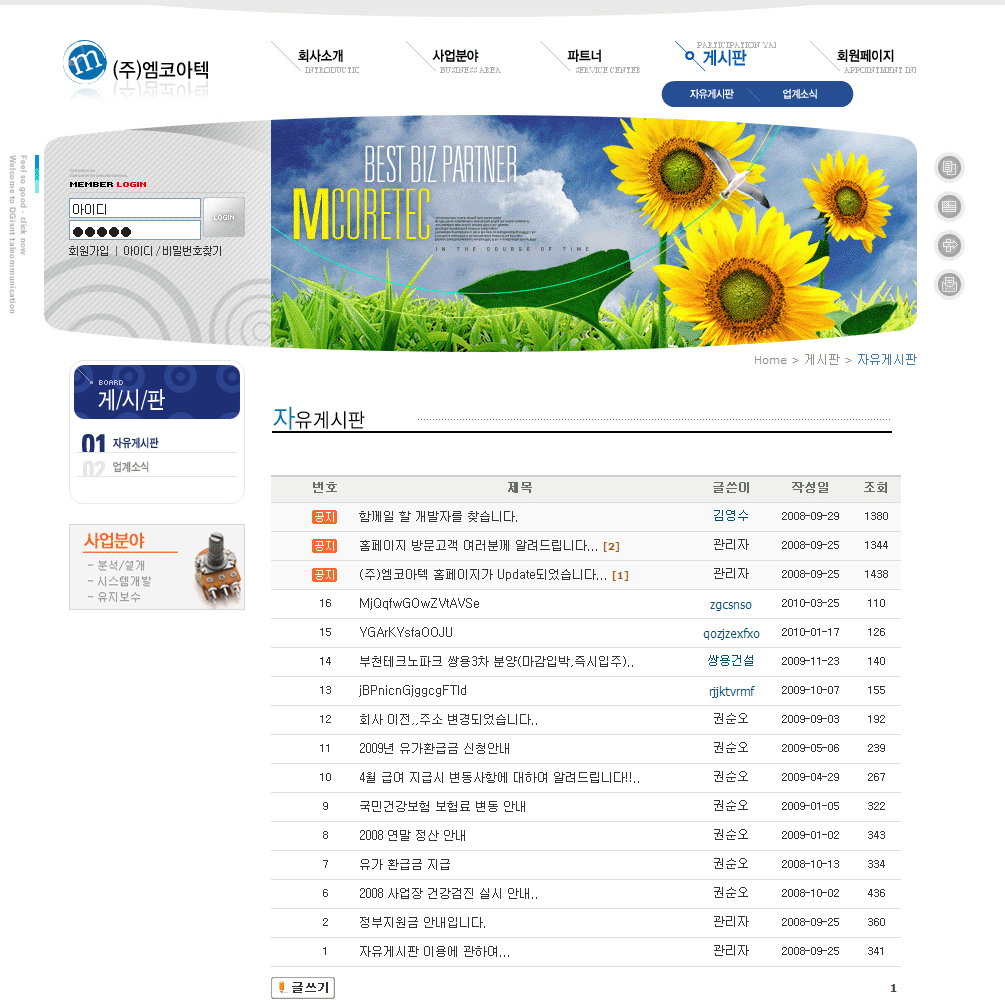Click the 공지 badge on Update notice
This screenshot has height=1000, width=1005.
pos(324,575)
